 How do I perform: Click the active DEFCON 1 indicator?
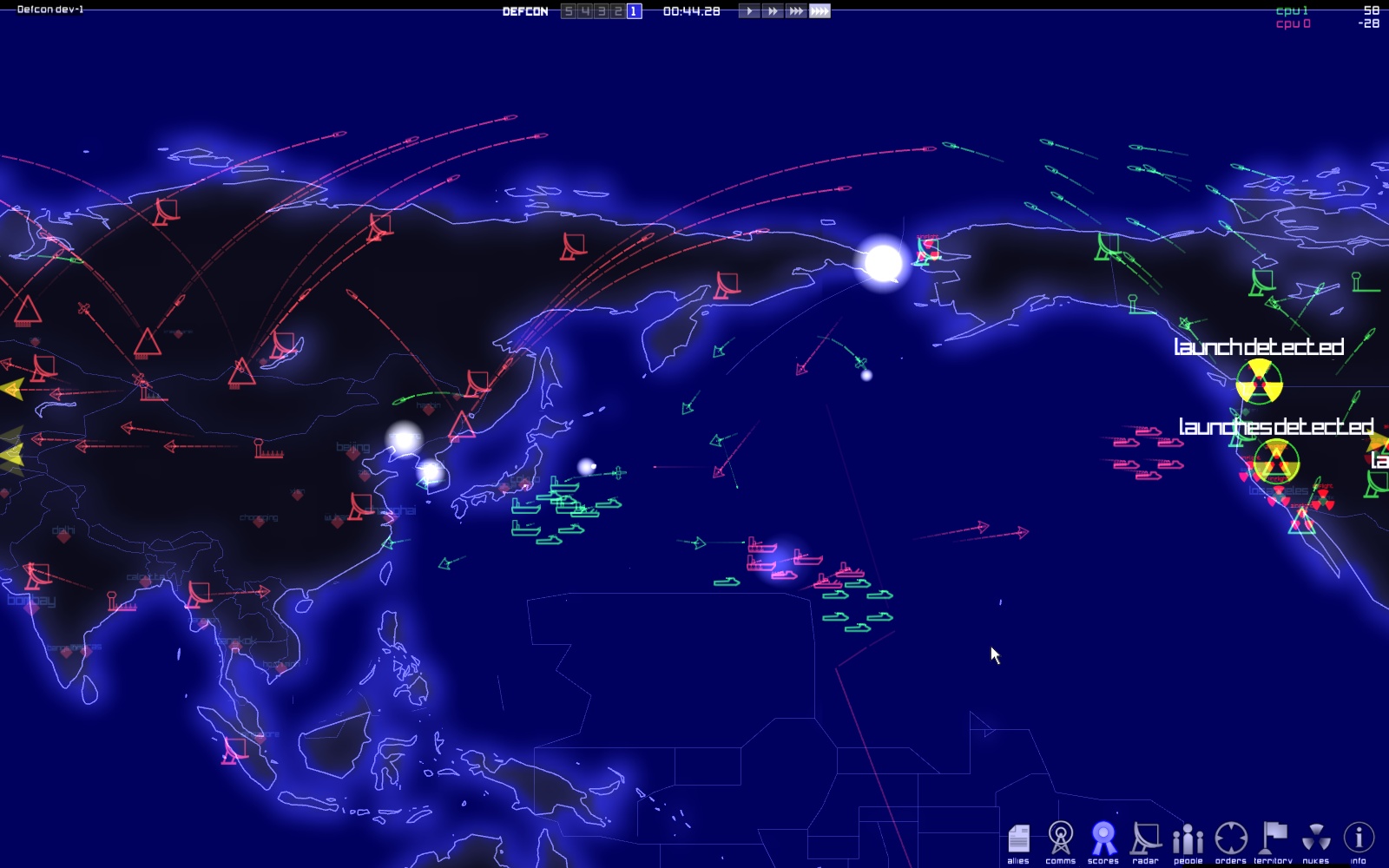coord(634,11)
